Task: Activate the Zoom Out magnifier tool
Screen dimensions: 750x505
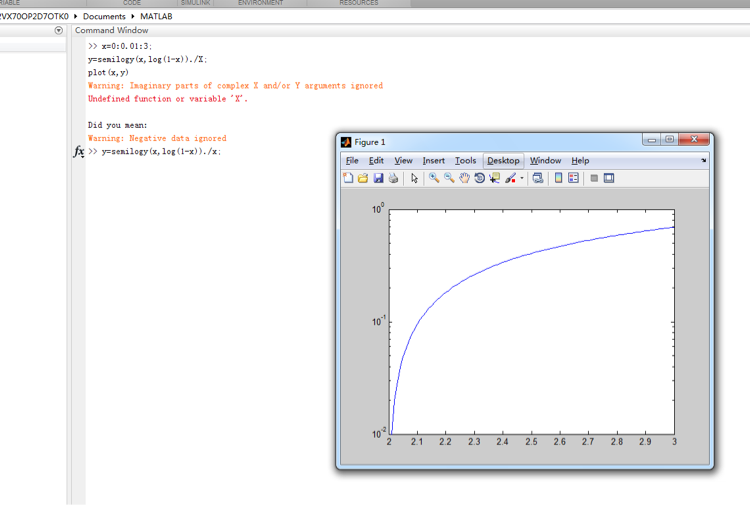Action: pyautogui.click(x=449, y=178)
